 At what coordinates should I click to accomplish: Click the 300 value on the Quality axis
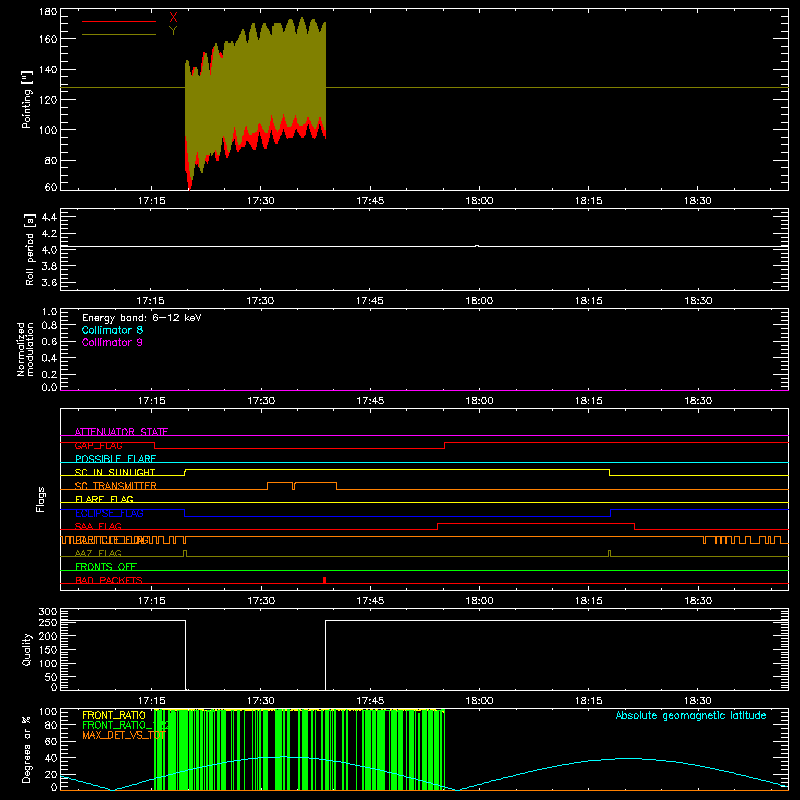click(48, 612)
